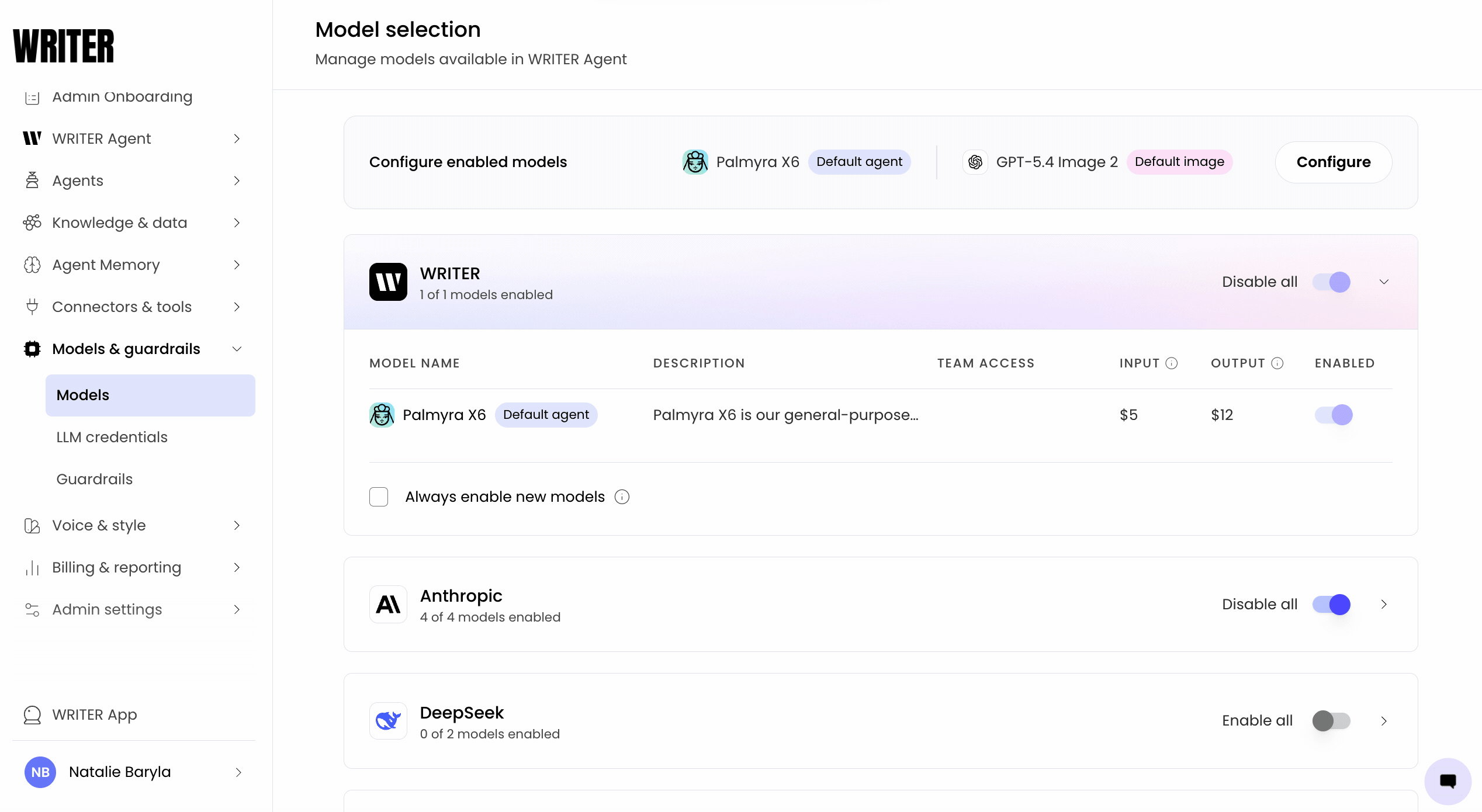Check the Always enable new models checkbox
This screenshot has height=812, width=1482.
pyautogui.click(x=379, y=497)
